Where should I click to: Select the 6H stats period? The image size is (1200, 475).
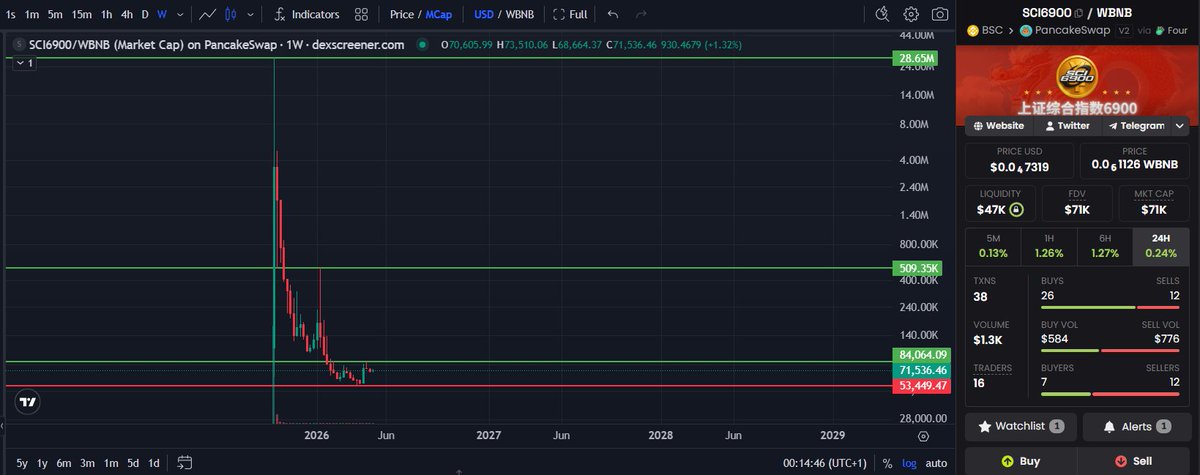pos(1104,246)
